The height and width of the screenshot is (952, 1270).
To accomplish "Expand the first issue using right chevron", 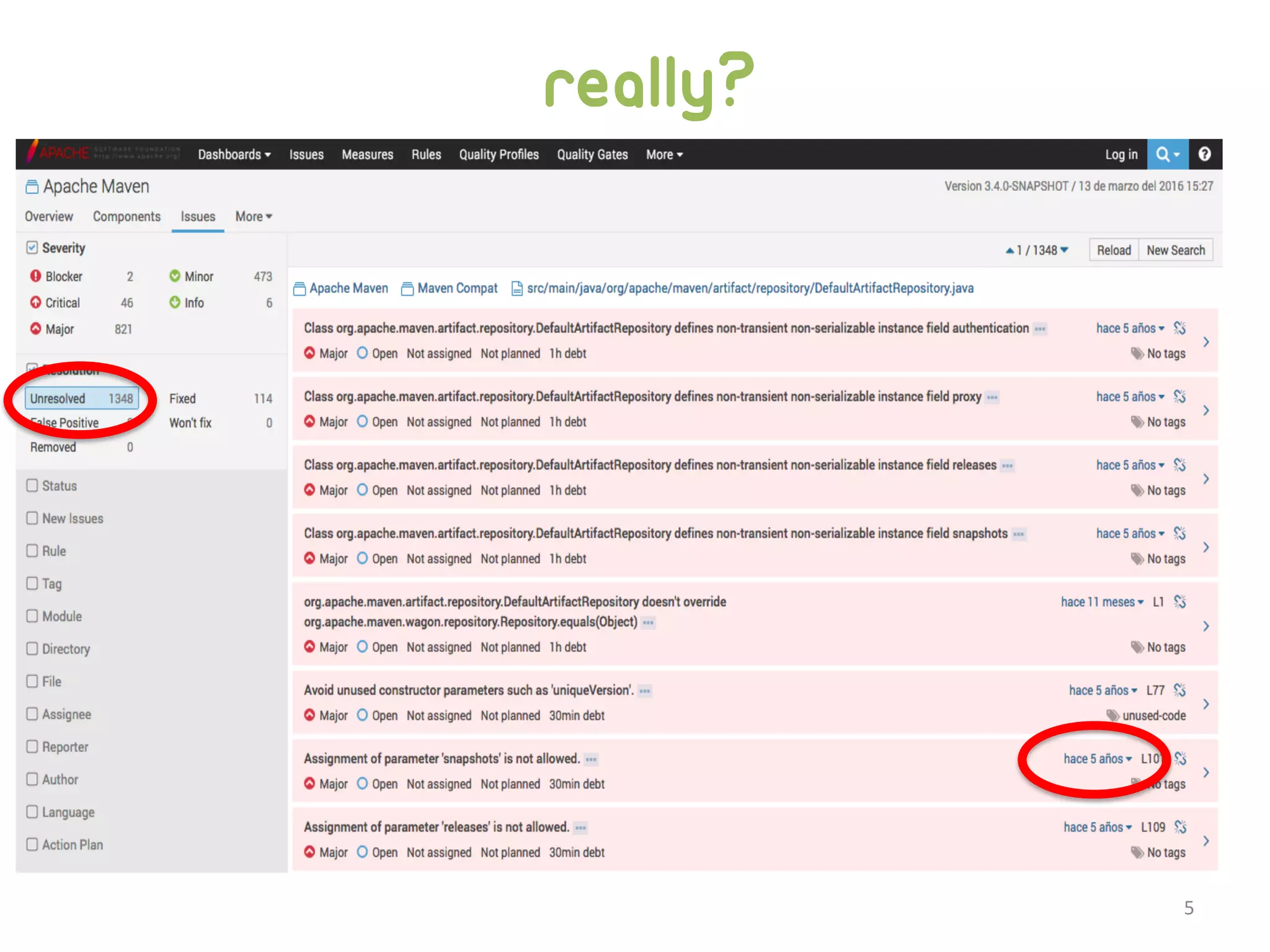I will click(1206, 342).
